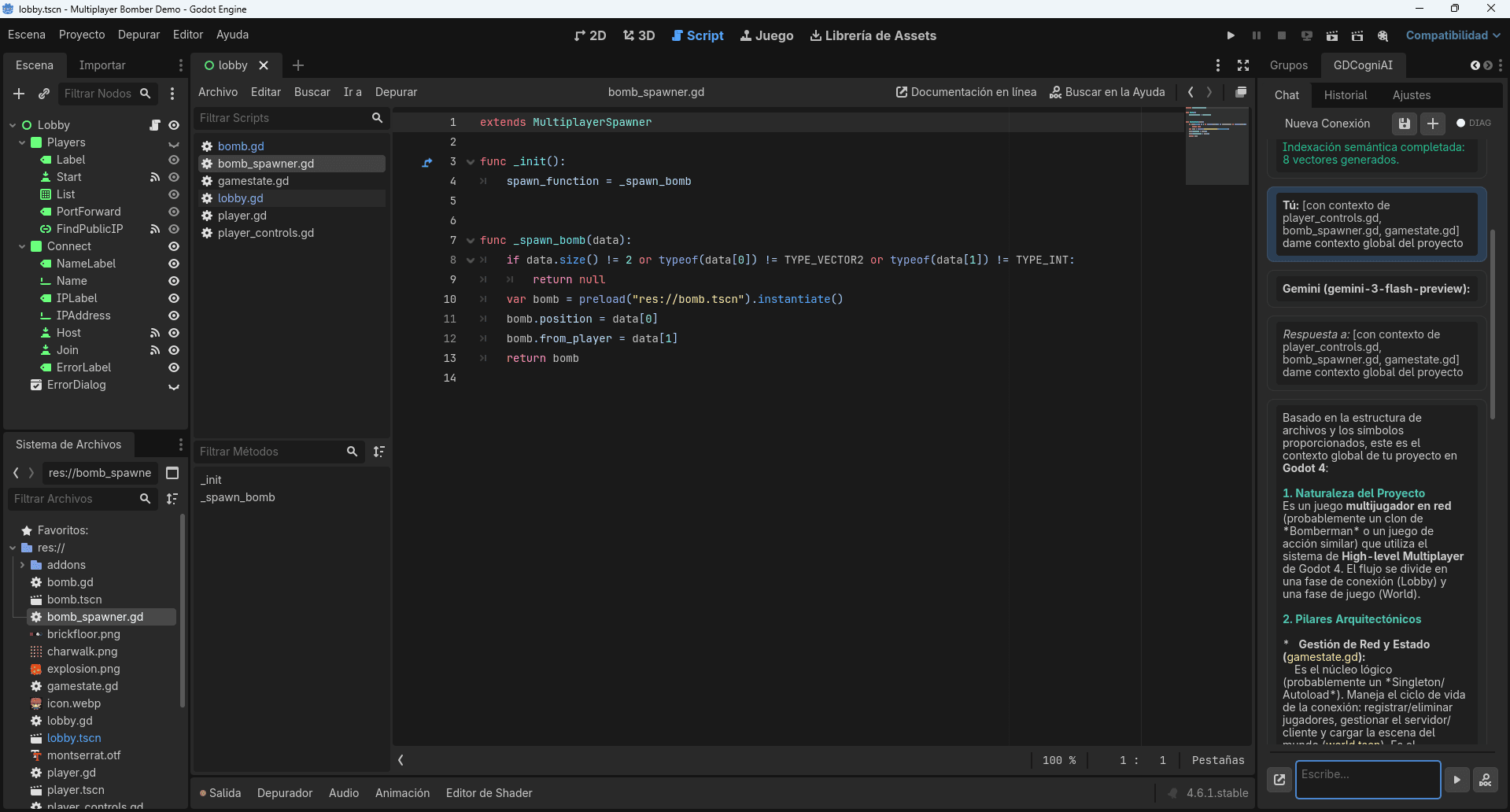Switch to the Grupos dock tab

(x=1289, y=65)
